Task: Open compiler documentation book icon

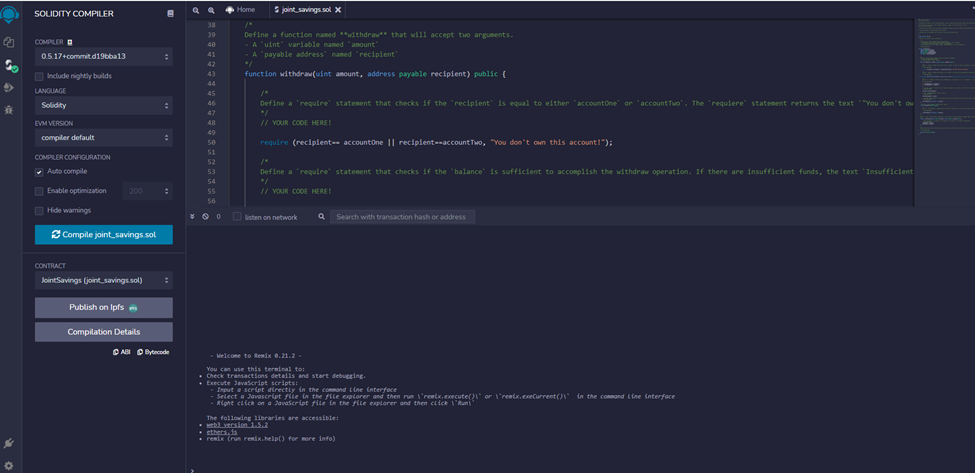Action: click(170, 14)
